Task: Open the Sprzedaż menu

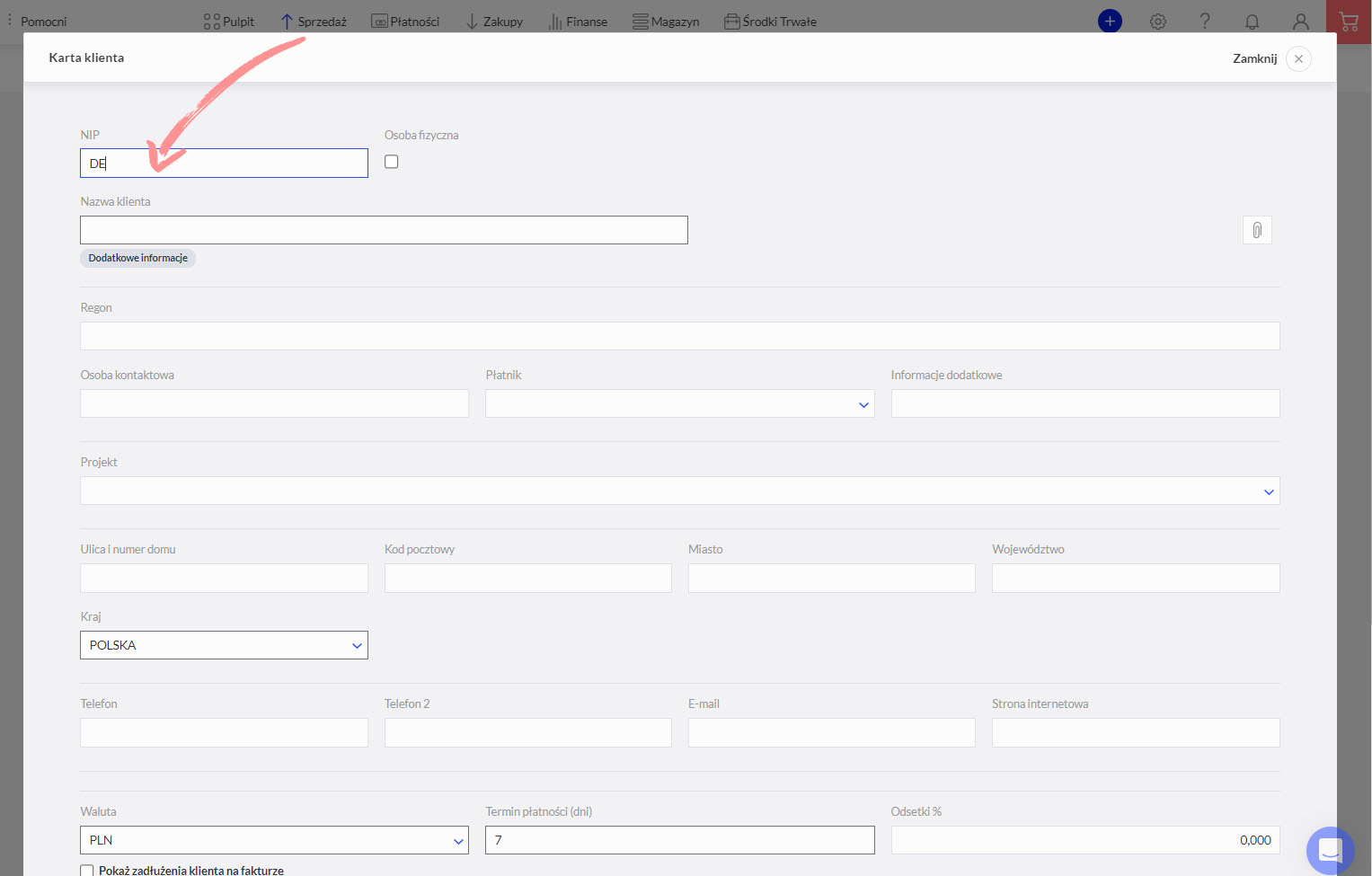Action: tap(314, 22)
